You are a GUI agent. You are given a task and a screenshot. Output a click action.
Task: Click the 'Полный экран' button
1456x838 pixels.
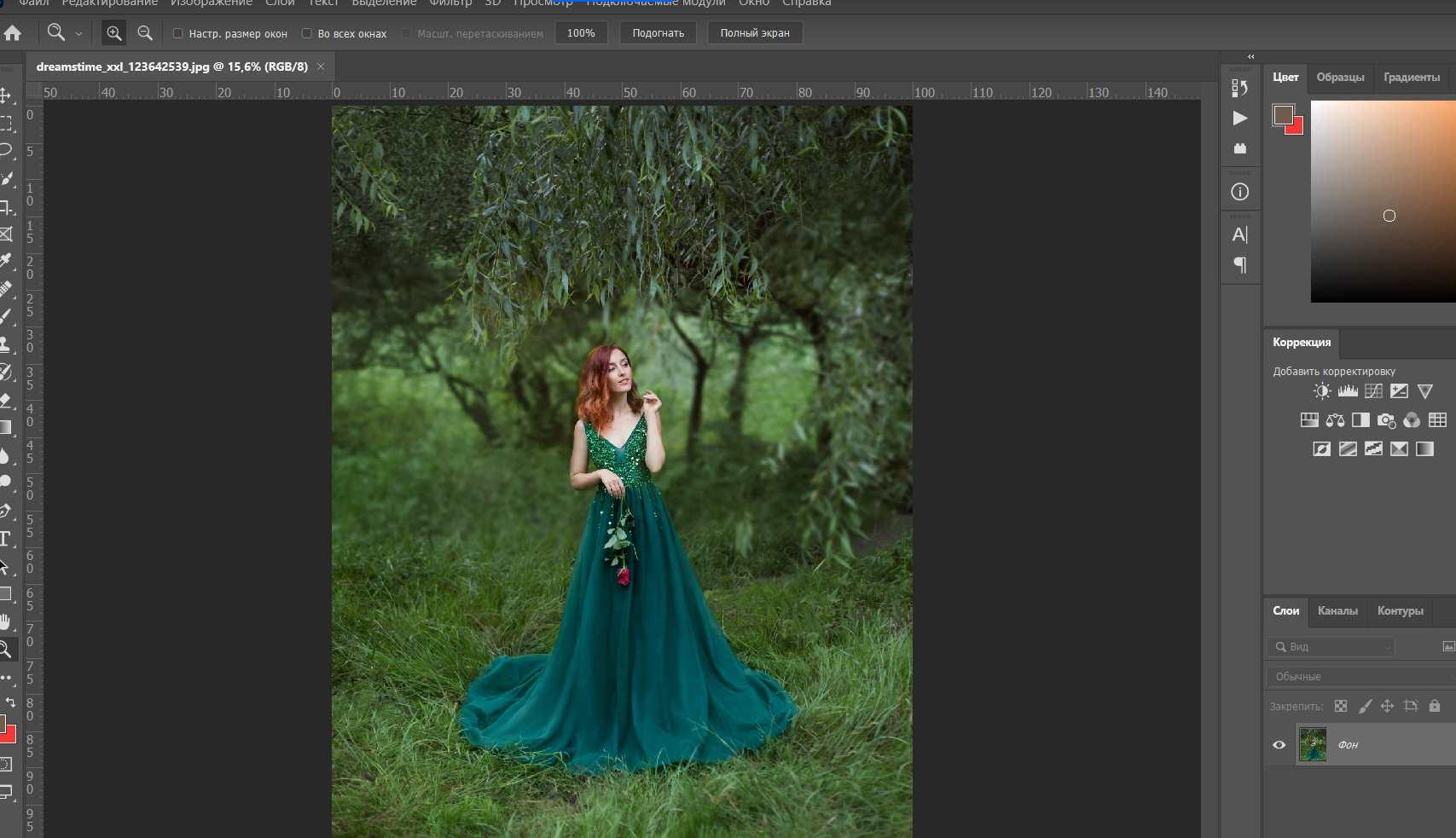(754, 33)
